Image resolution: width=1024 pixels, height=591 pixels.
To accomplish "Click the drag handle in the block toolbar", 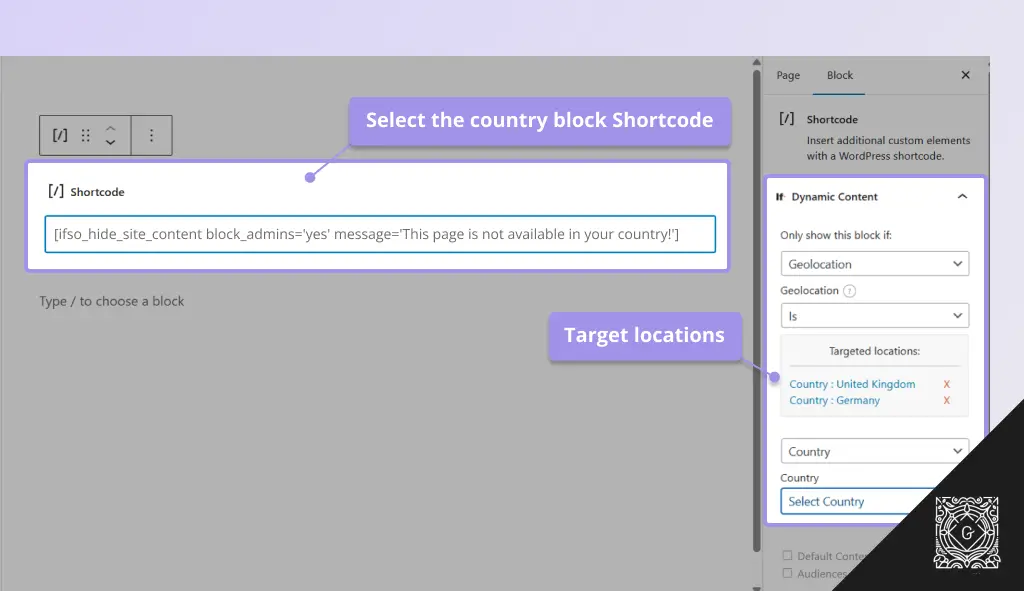I will tap(84, 134).
